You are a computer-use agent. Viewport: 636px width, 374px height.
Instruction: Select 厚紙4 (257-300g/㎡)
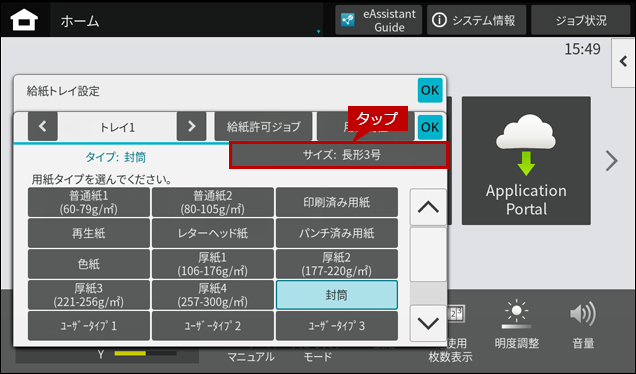pos(213,295)
